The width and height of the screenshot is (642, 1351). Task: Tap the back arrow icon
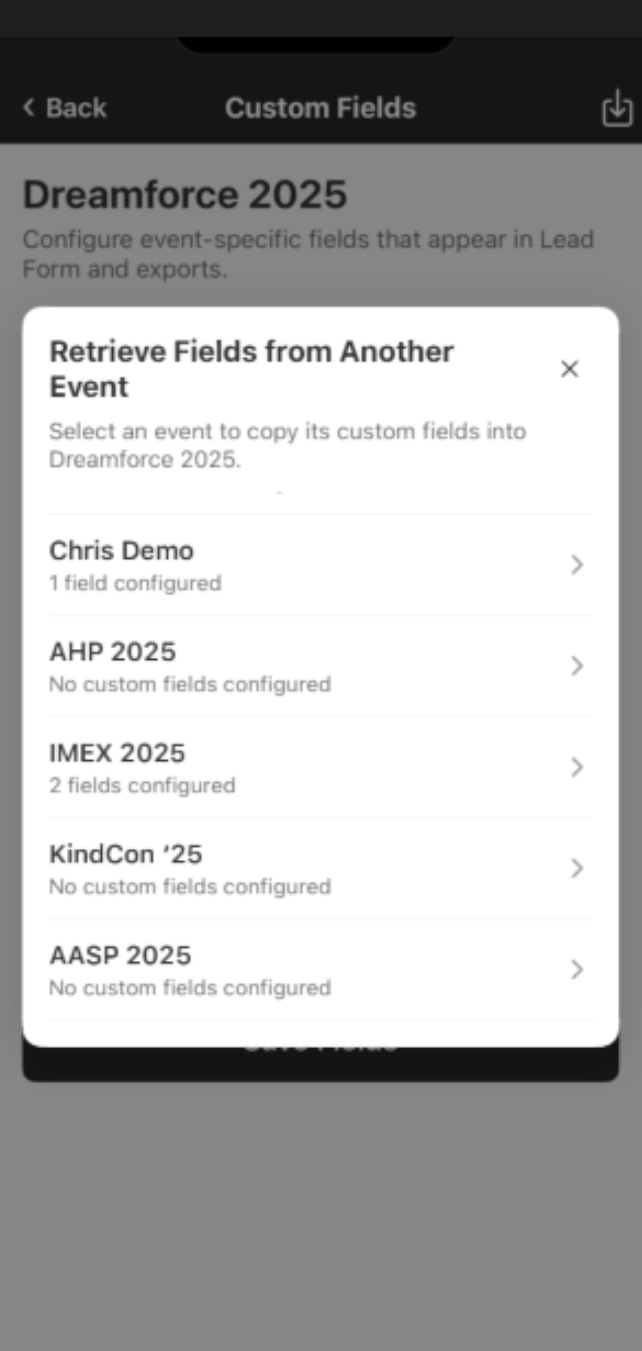pos(27,106)
